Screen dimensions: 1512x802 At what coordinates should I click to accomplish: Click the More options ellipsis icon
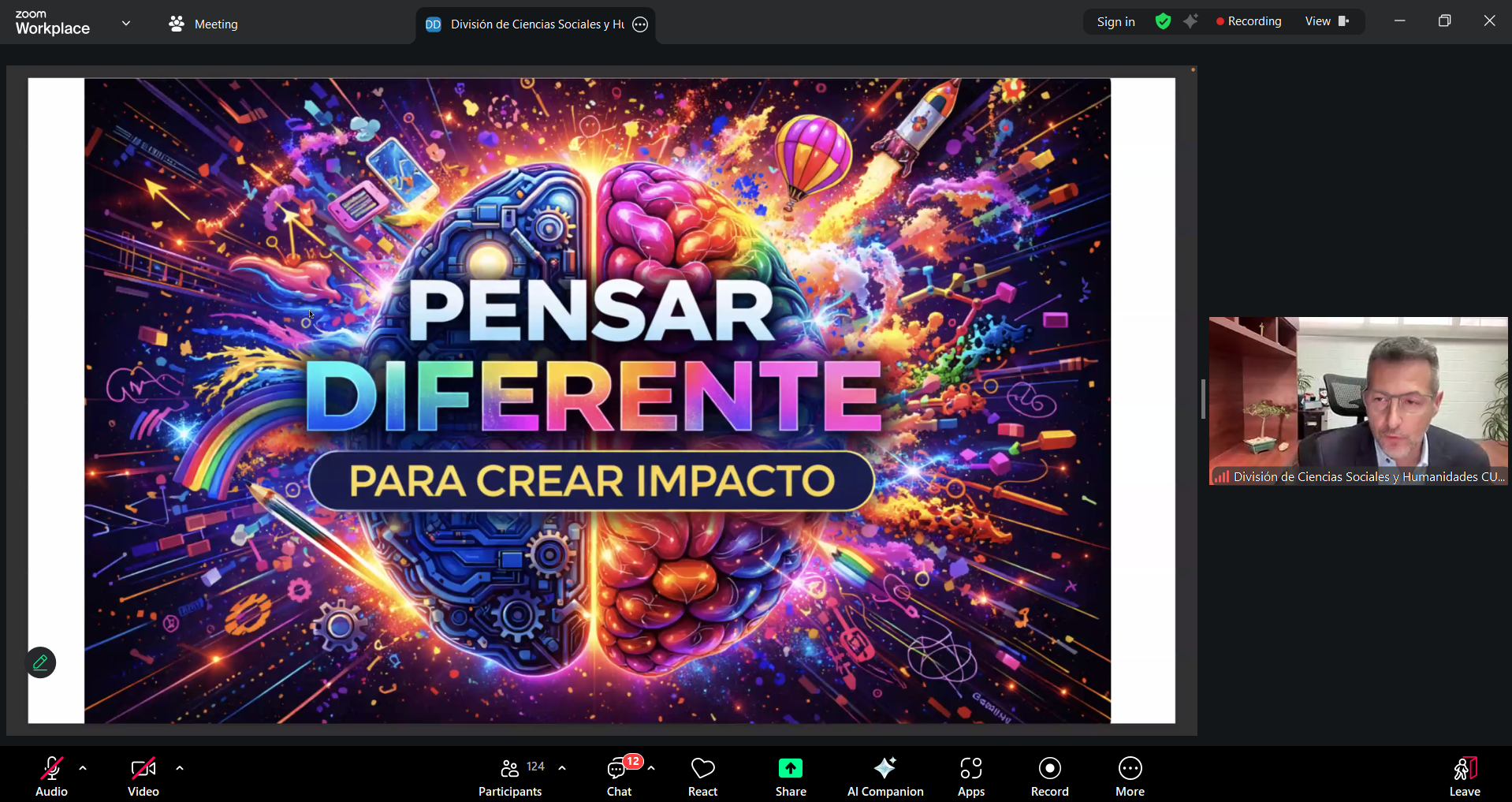pos(1130,769)
